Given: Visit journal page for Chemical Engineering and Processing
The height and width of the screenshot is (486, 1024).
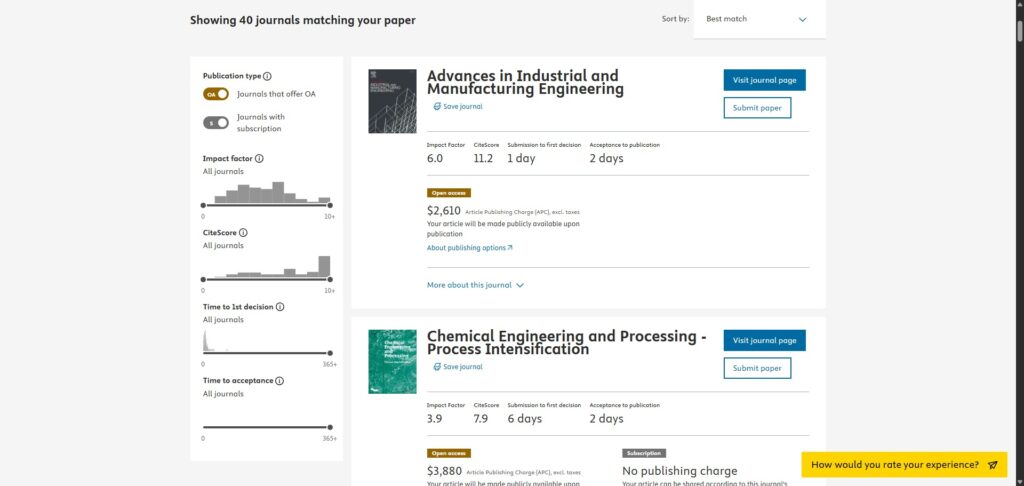Looking at the screenshot, I should pos(764,340).
